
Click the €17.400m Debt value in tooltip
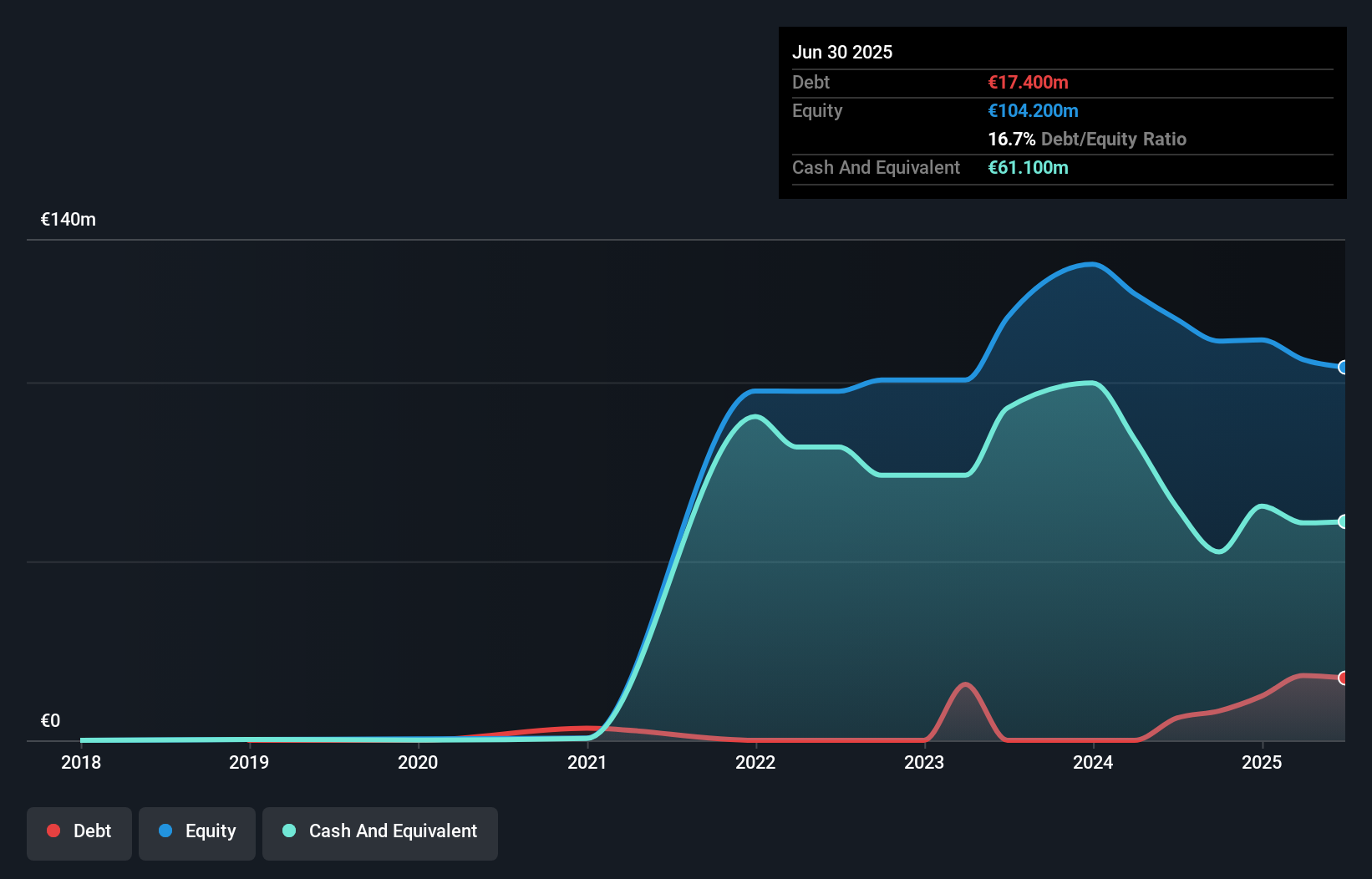tap(1028, 82)
